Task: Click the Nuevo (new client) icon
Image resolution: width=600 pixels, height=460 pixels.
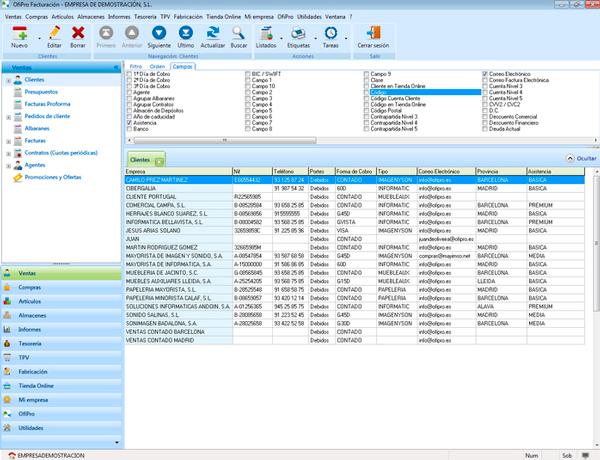Action: click(19, 35)
